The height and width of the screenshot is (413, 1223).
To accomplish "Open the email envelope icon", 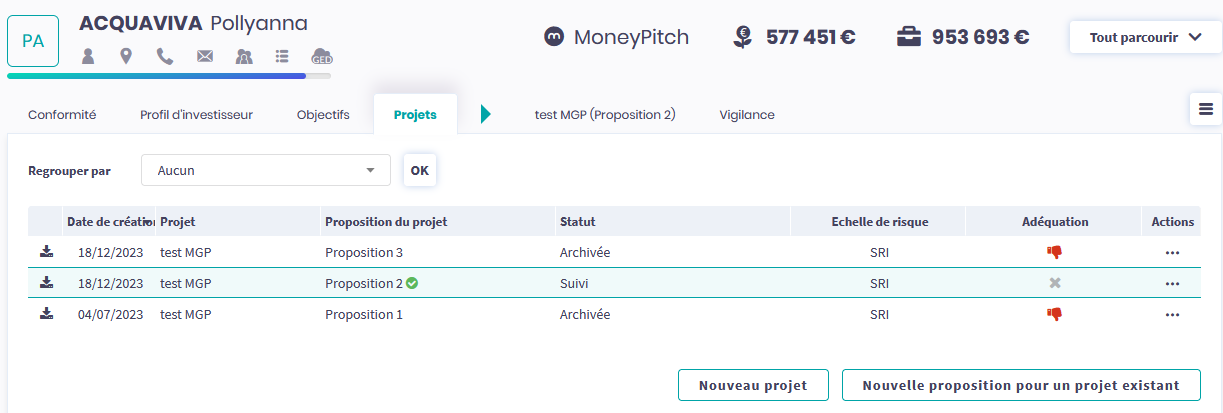I will tap(205, 56).
